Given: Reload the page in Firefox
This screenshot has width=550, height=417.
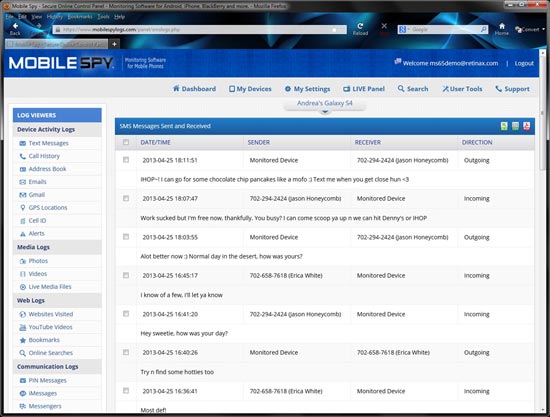Looking at the screenshot, I should tap(360, 28).
